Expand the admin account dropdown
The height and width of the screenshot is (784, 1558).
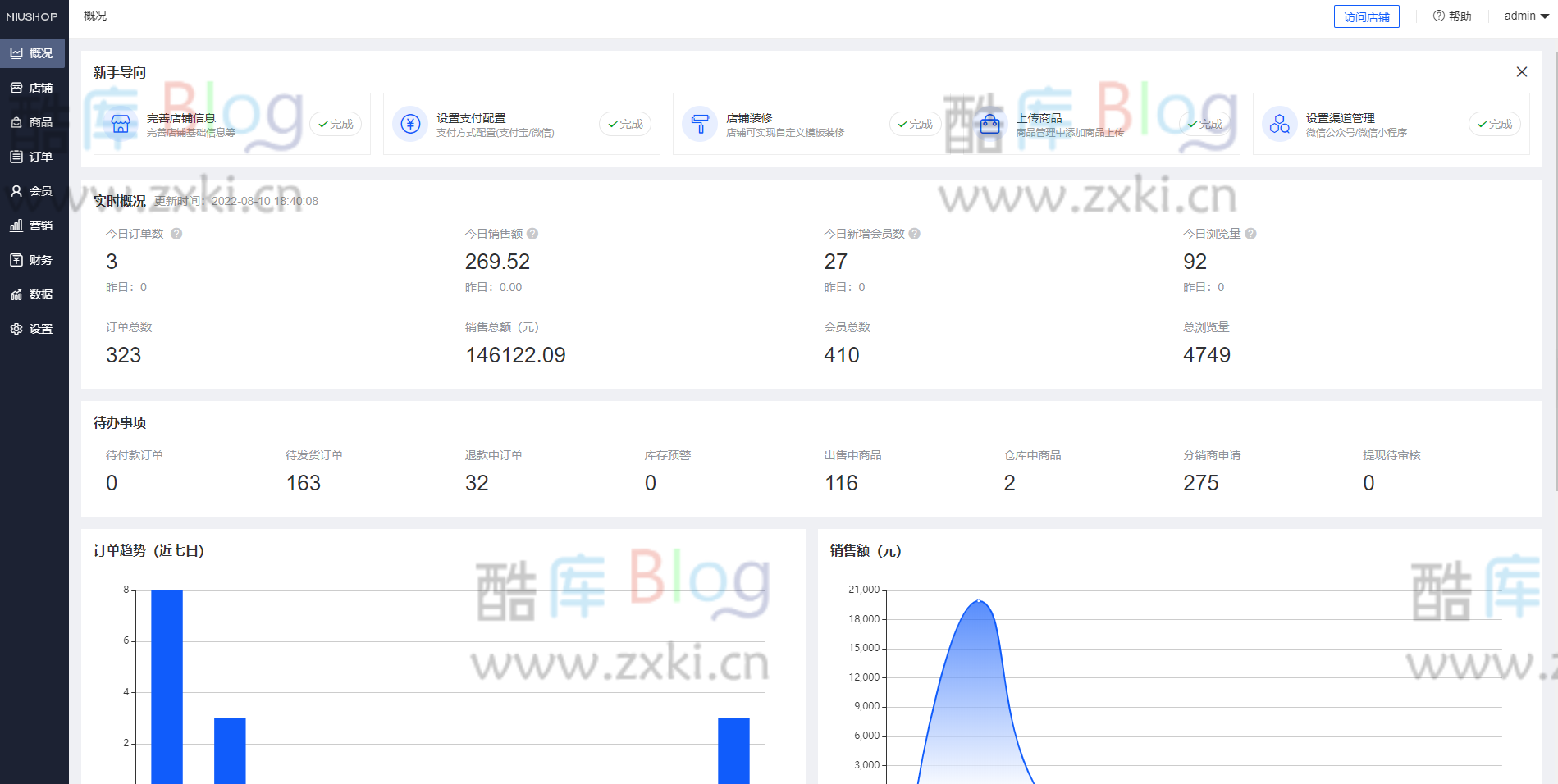(1524, 16)
